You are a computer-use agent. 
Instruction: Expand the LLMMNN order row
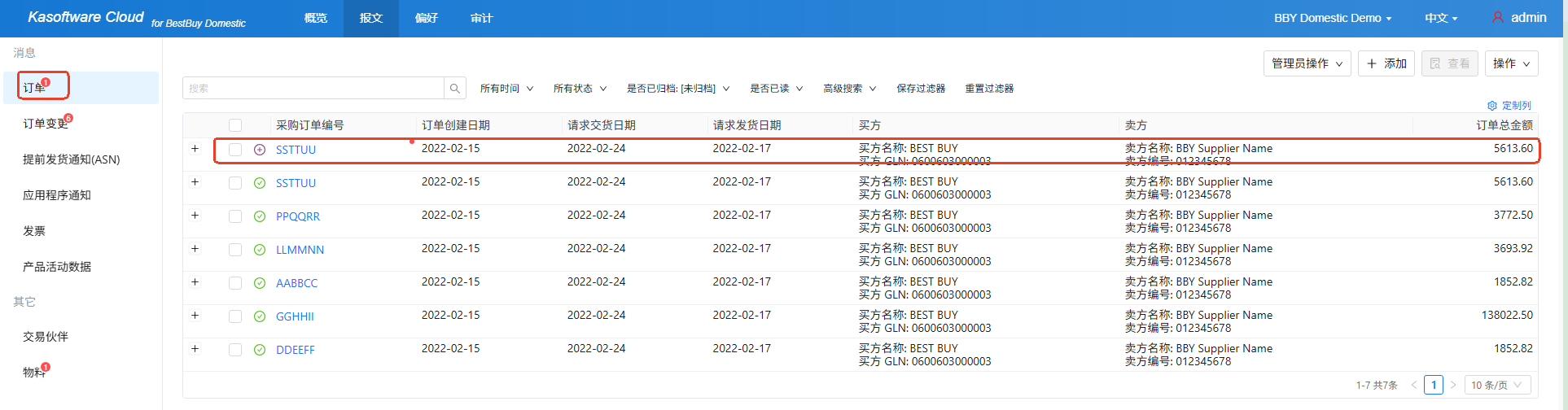195,249
